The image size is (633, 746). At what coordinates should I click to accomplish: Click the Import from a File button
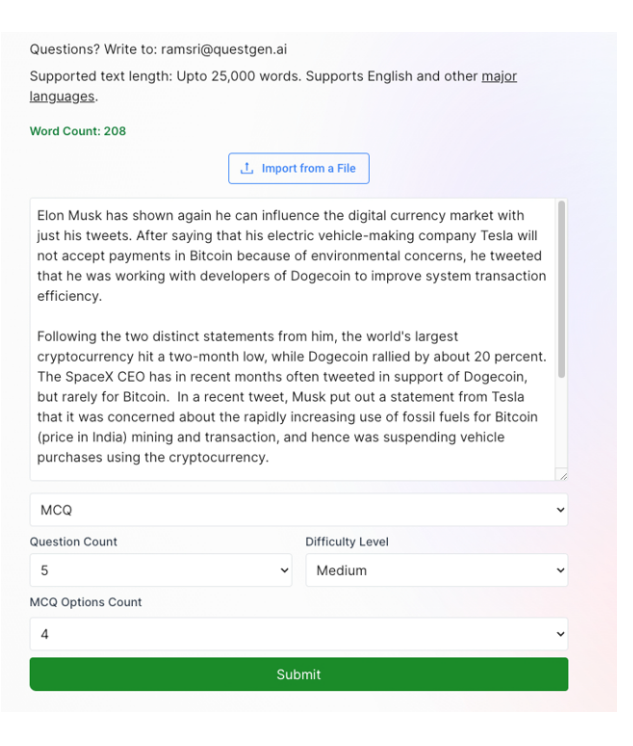298,169
